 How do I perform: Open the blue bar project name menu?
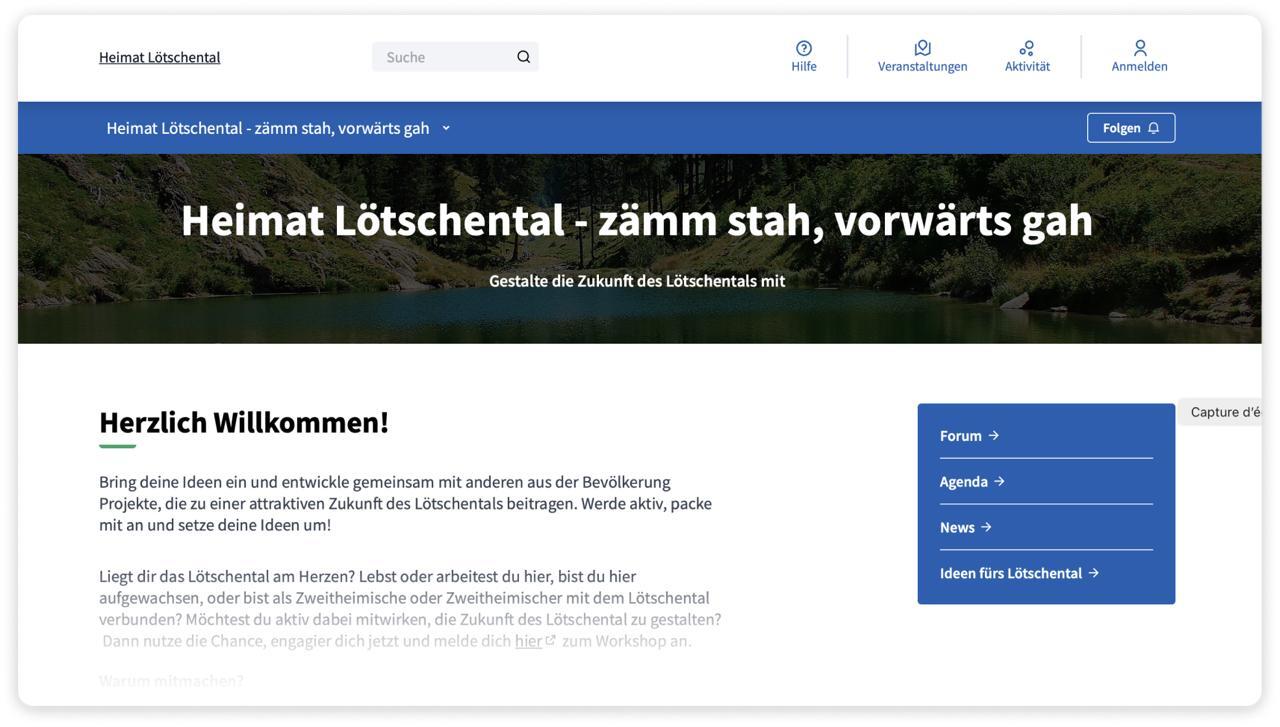click(x=268, y=128)
